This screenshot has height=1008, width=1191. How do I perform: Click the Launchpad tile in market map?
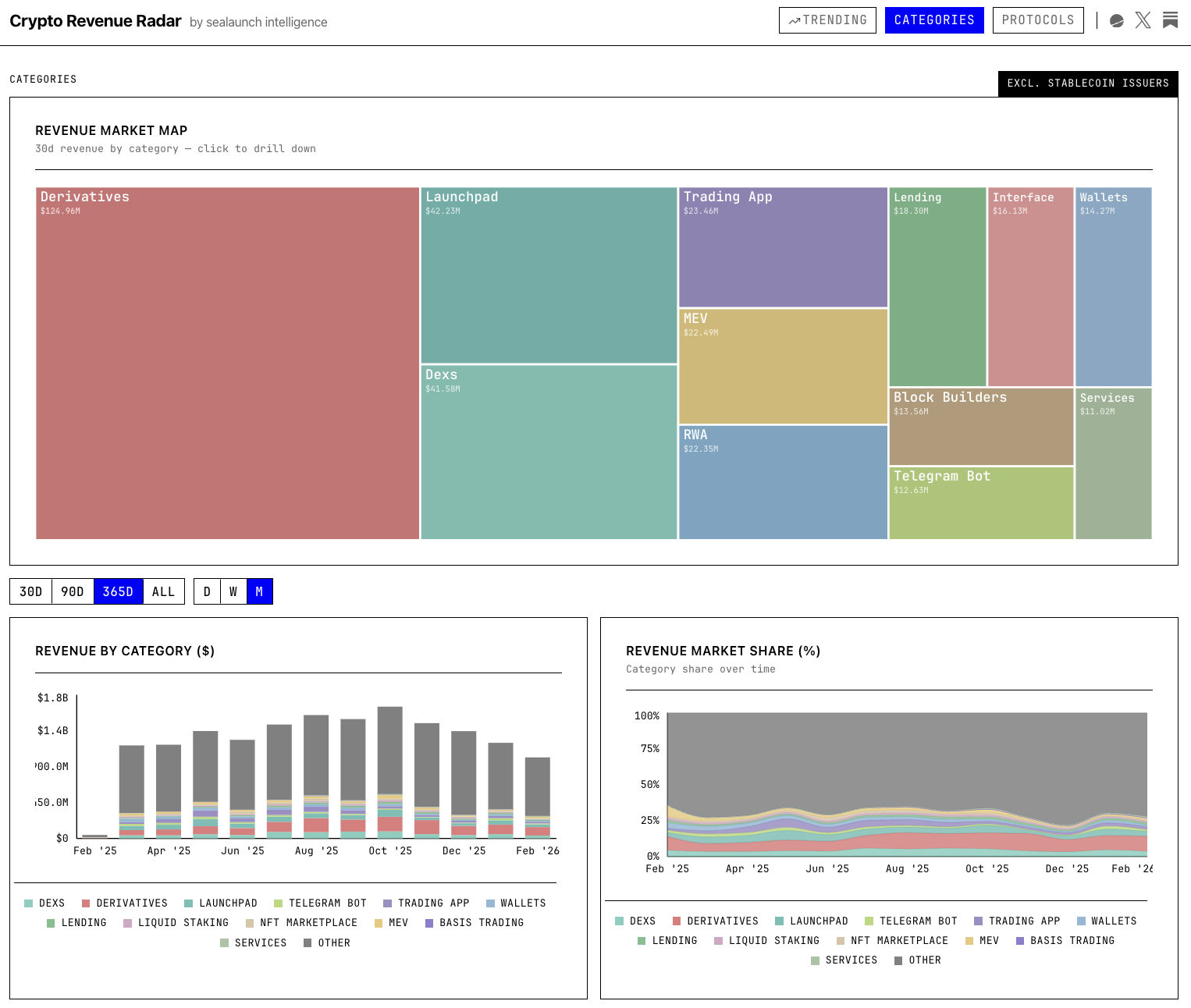548,273
